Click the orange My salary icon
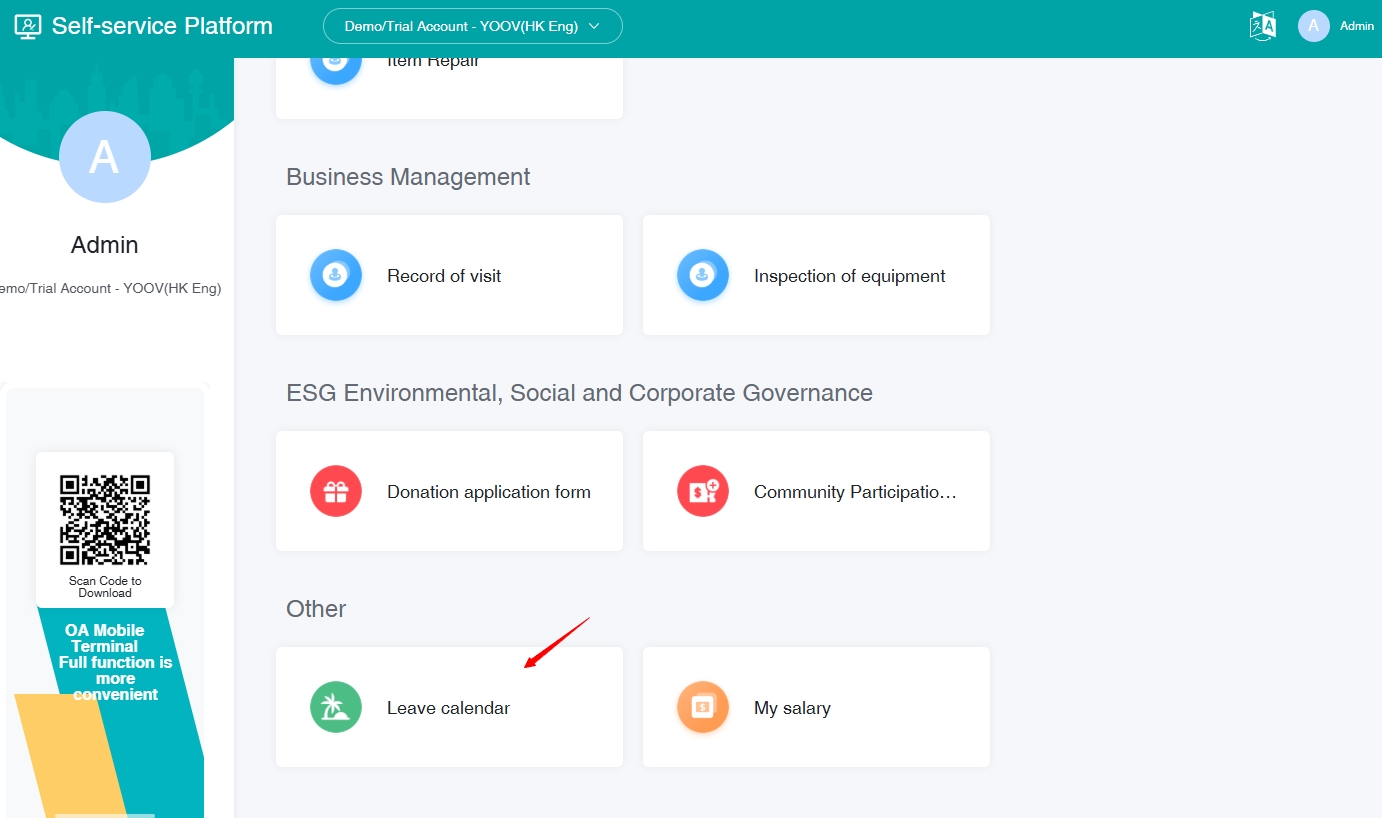Image resolution: width=1382 pixels, height=818 pixels. [x=703, y=707]
